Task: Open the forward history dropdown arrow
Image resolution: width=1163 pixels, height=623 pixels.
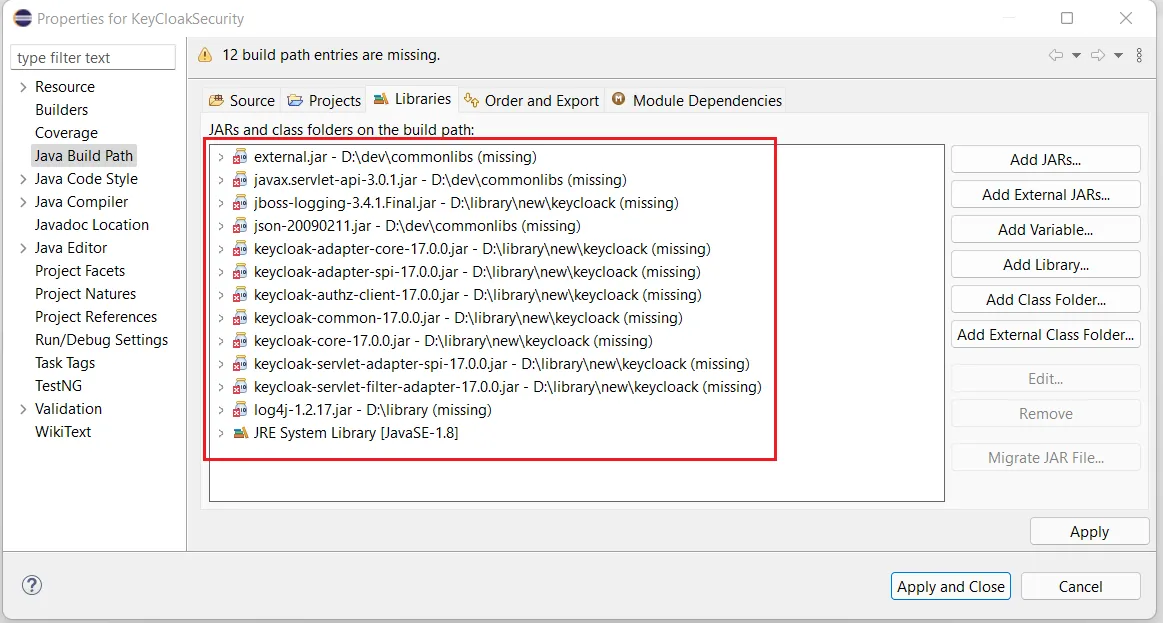Action: point(1118,56)
